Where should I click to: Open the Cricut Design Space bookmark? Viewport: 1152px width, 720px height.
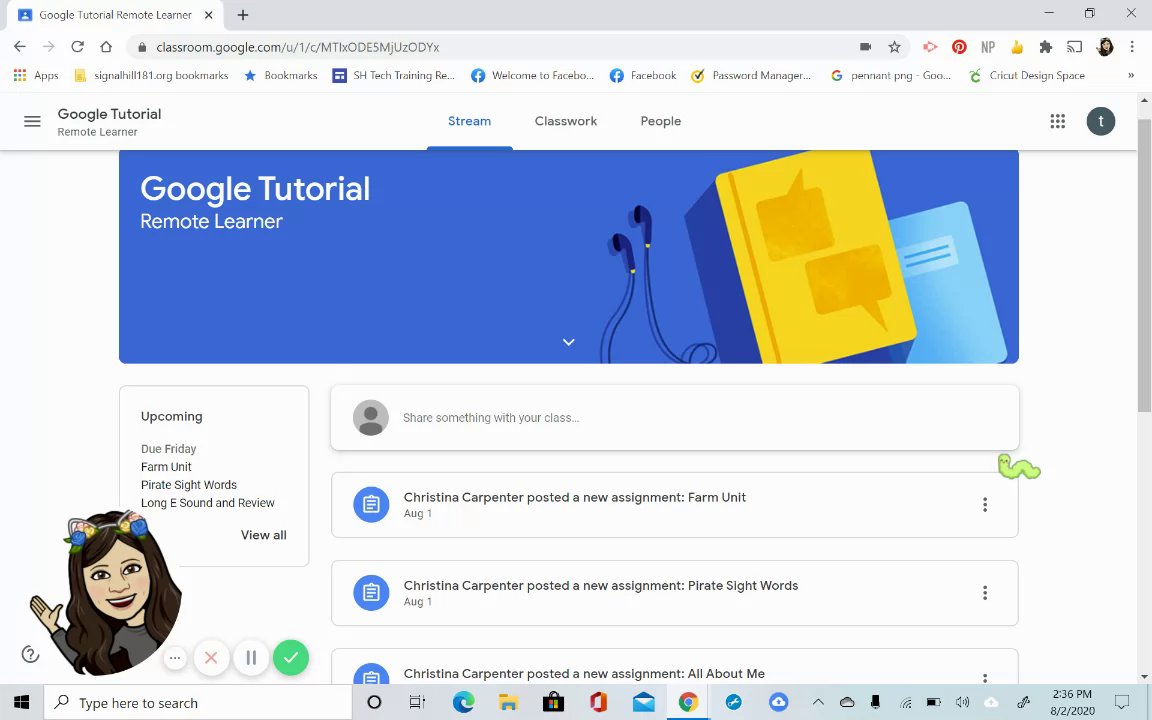point(1026,75)
